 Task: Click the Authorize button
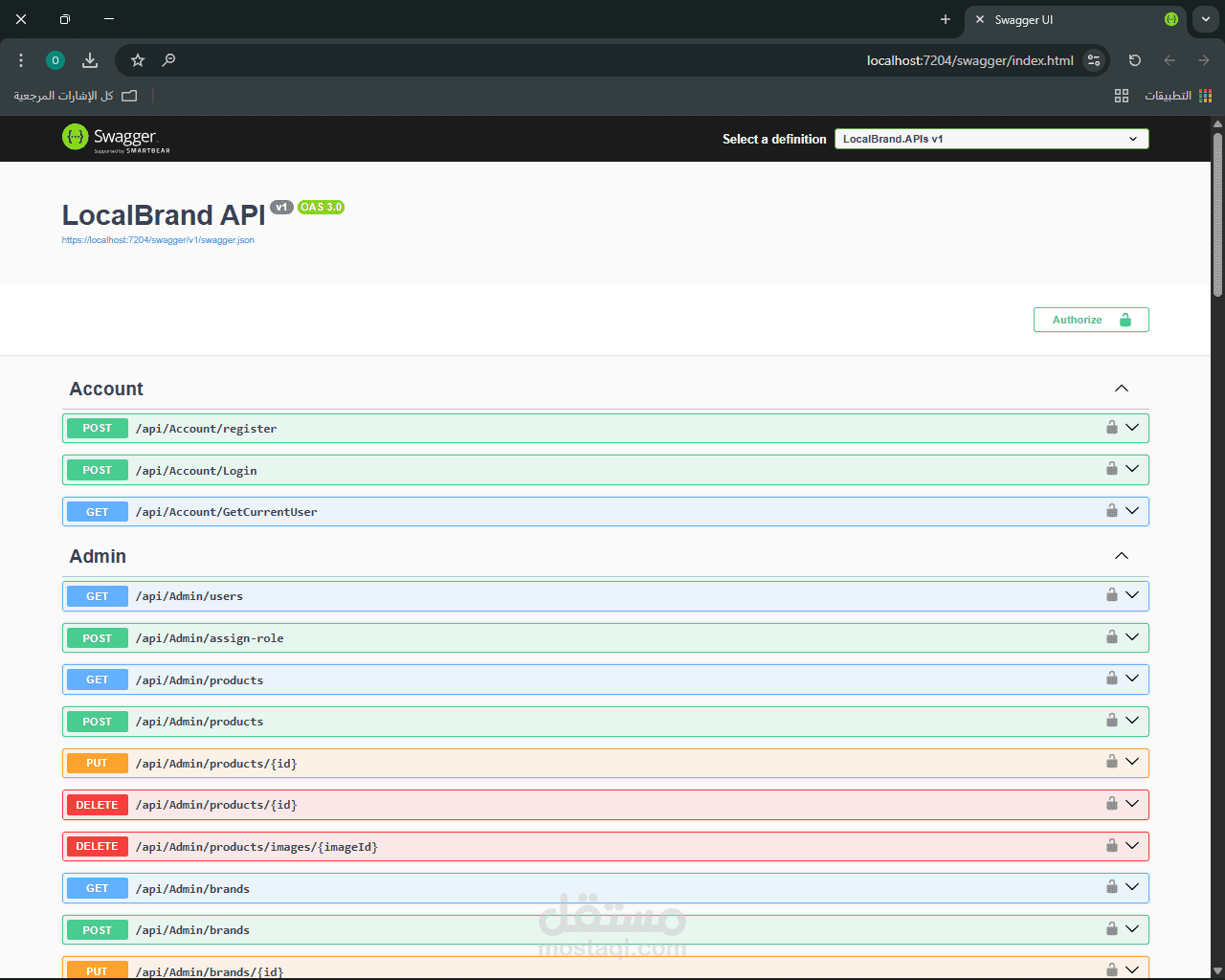1091,320
